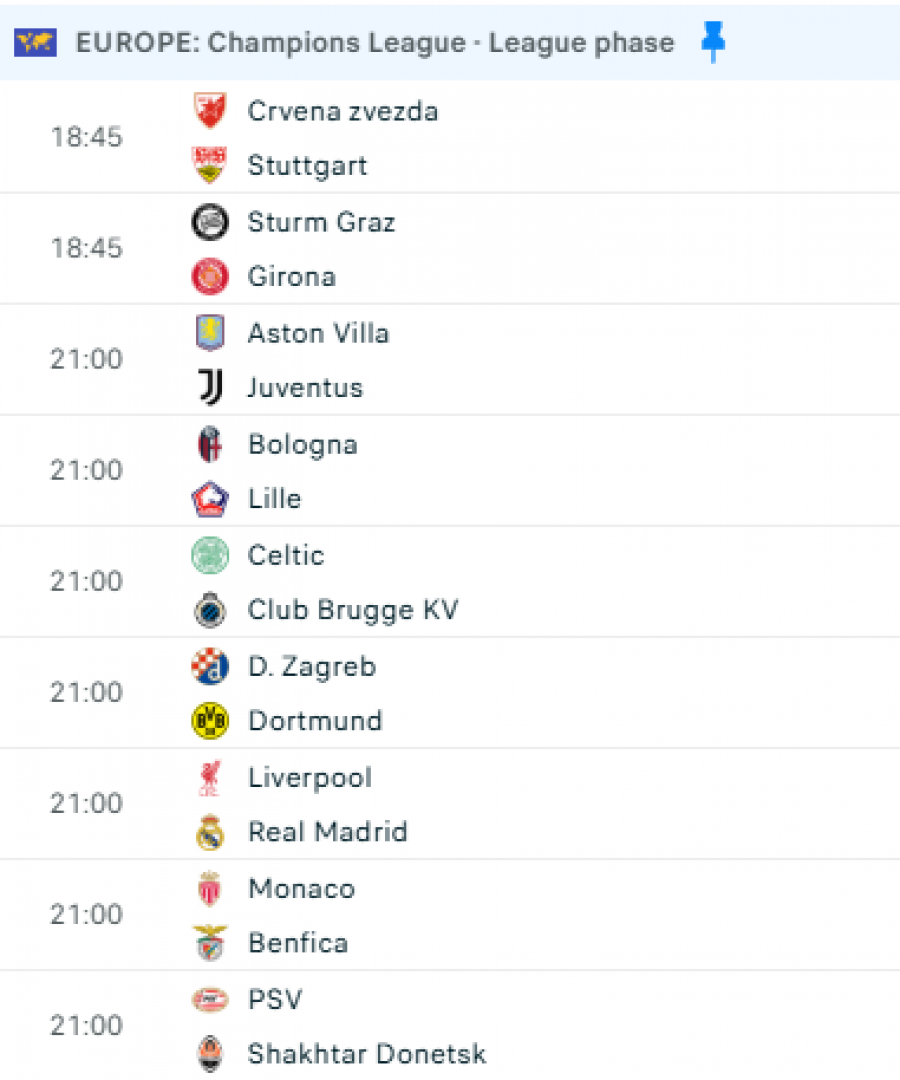
Task: Click the Europe world map flag icon
Action: 35,43
